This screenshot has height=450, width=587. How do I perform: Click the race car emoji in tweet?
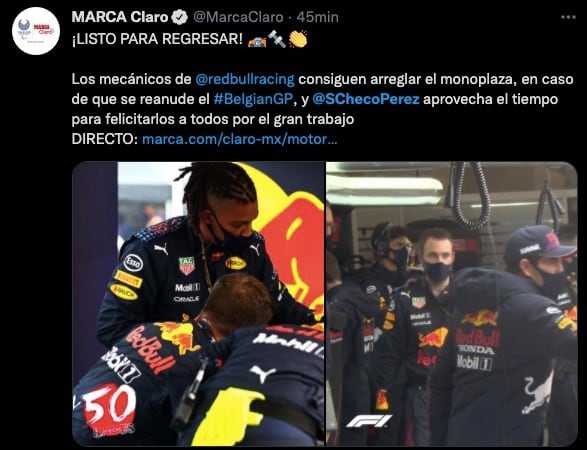pos(257,39)
